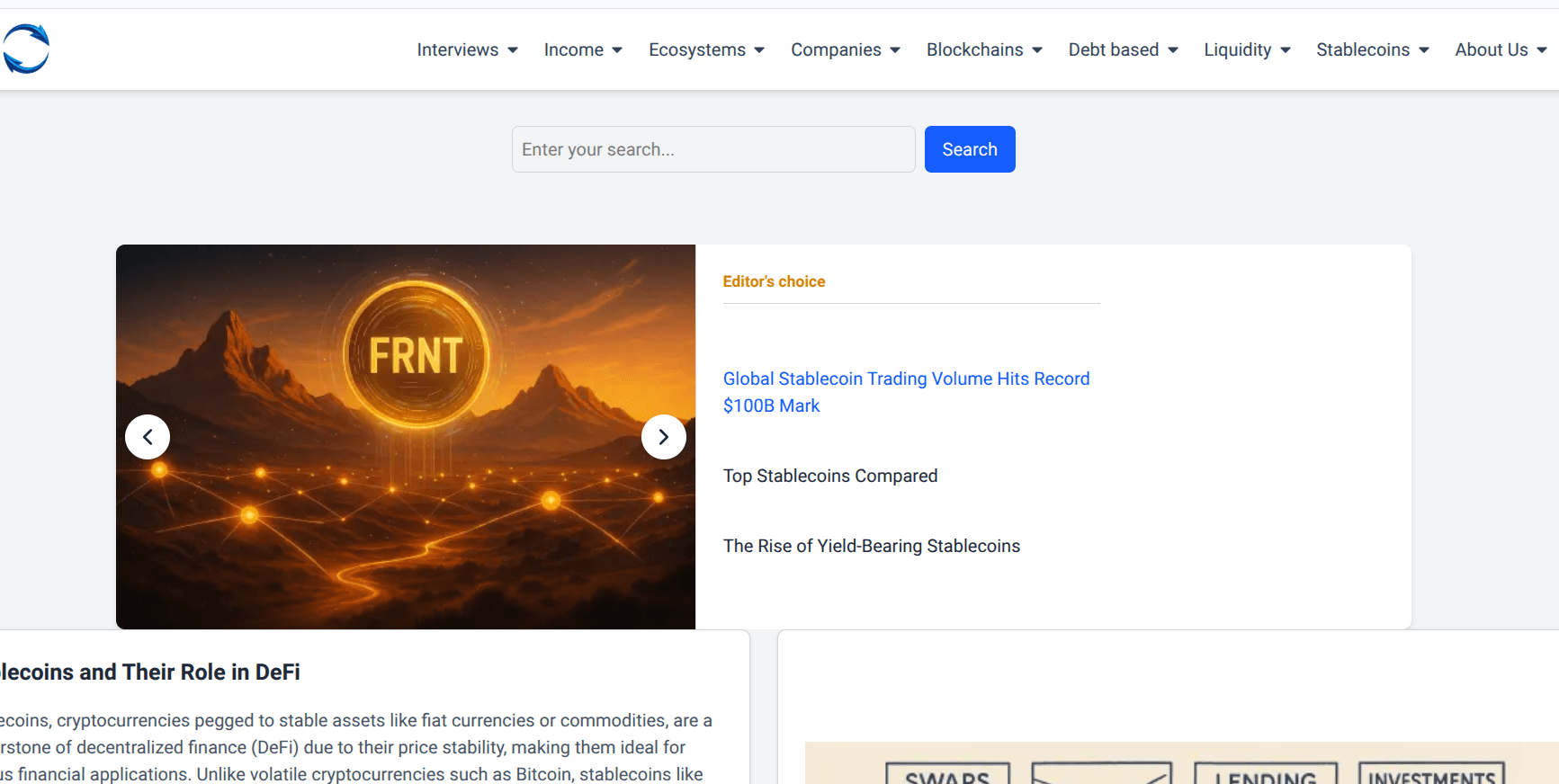Open the Interviews menu
Image resolution: width=1559 pixels, height=784 pixels.
(467, 49)
